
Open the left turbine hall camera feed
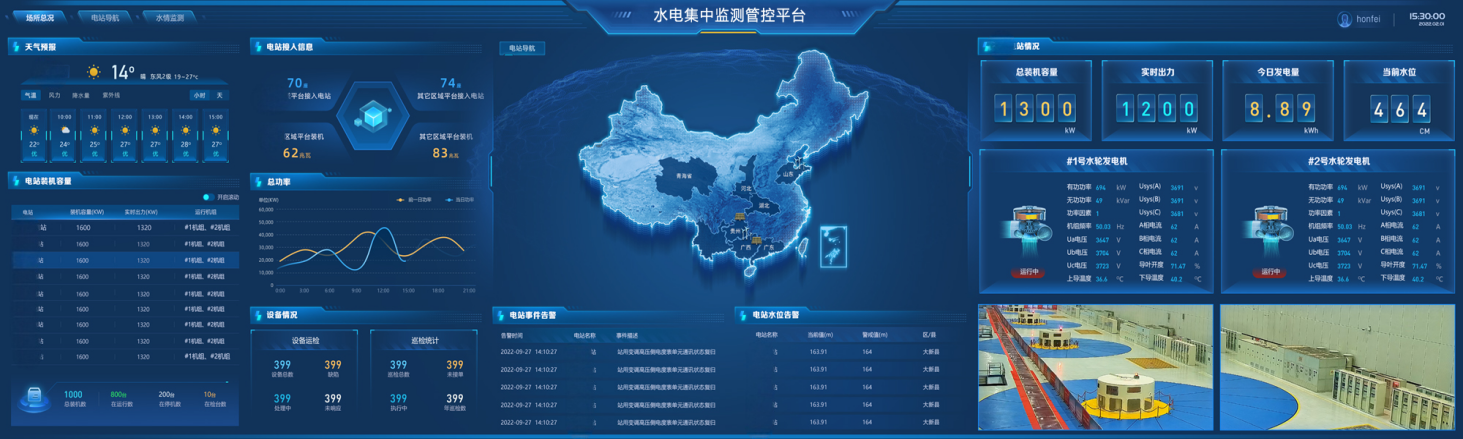point(1096,368)
